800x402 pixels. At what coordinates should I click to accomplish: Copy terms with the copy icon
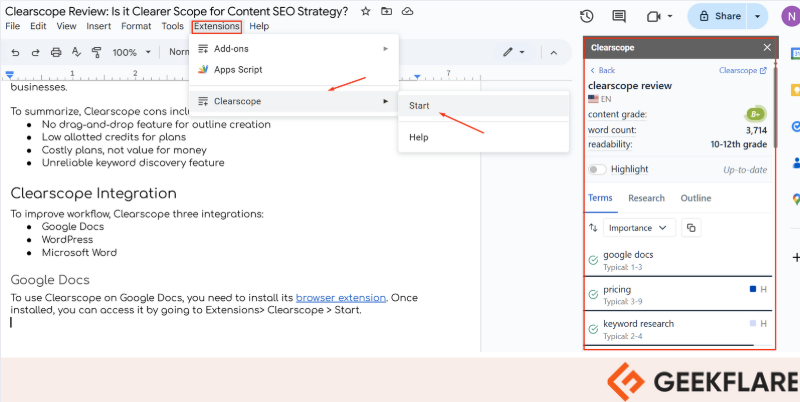pyautogui.click(x=691, y=228)
